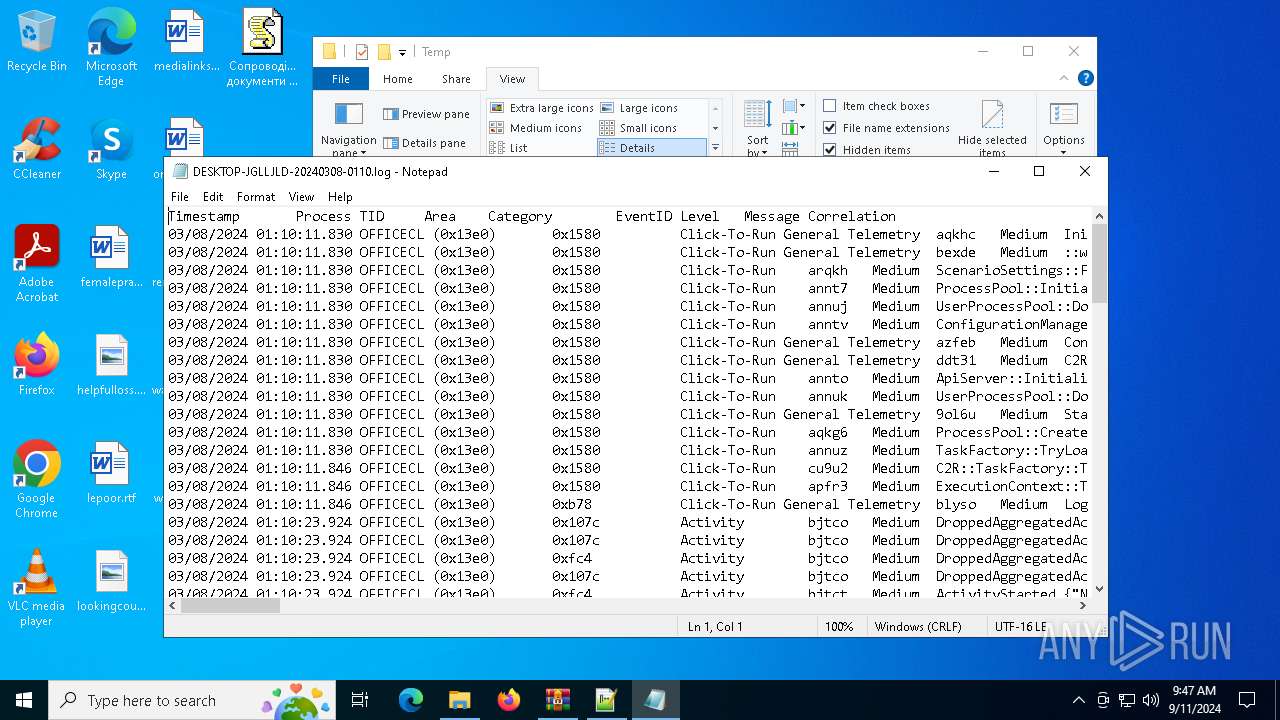Open Notepad View menu
Image resolution: width=1280 pixels, height=720 pixels.
(x=301, y=197)
